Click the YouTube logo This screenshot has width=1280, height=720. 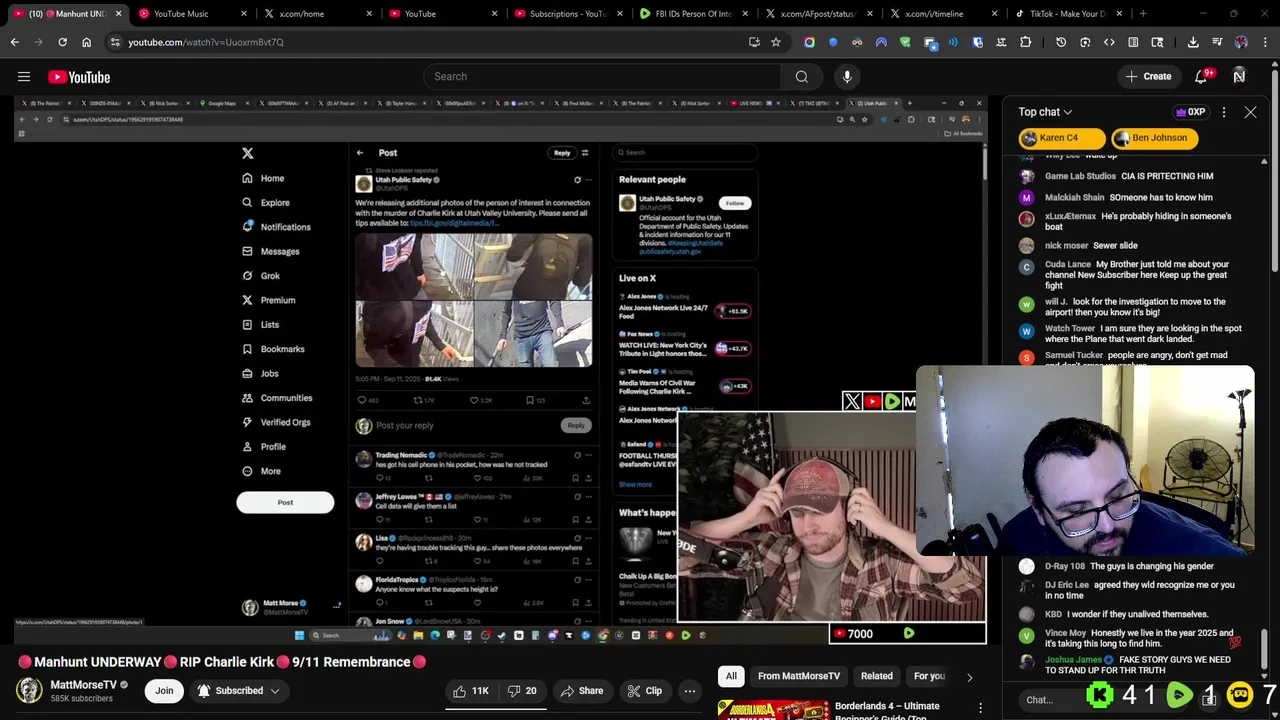pyautogui.click(x=79, y=77)
